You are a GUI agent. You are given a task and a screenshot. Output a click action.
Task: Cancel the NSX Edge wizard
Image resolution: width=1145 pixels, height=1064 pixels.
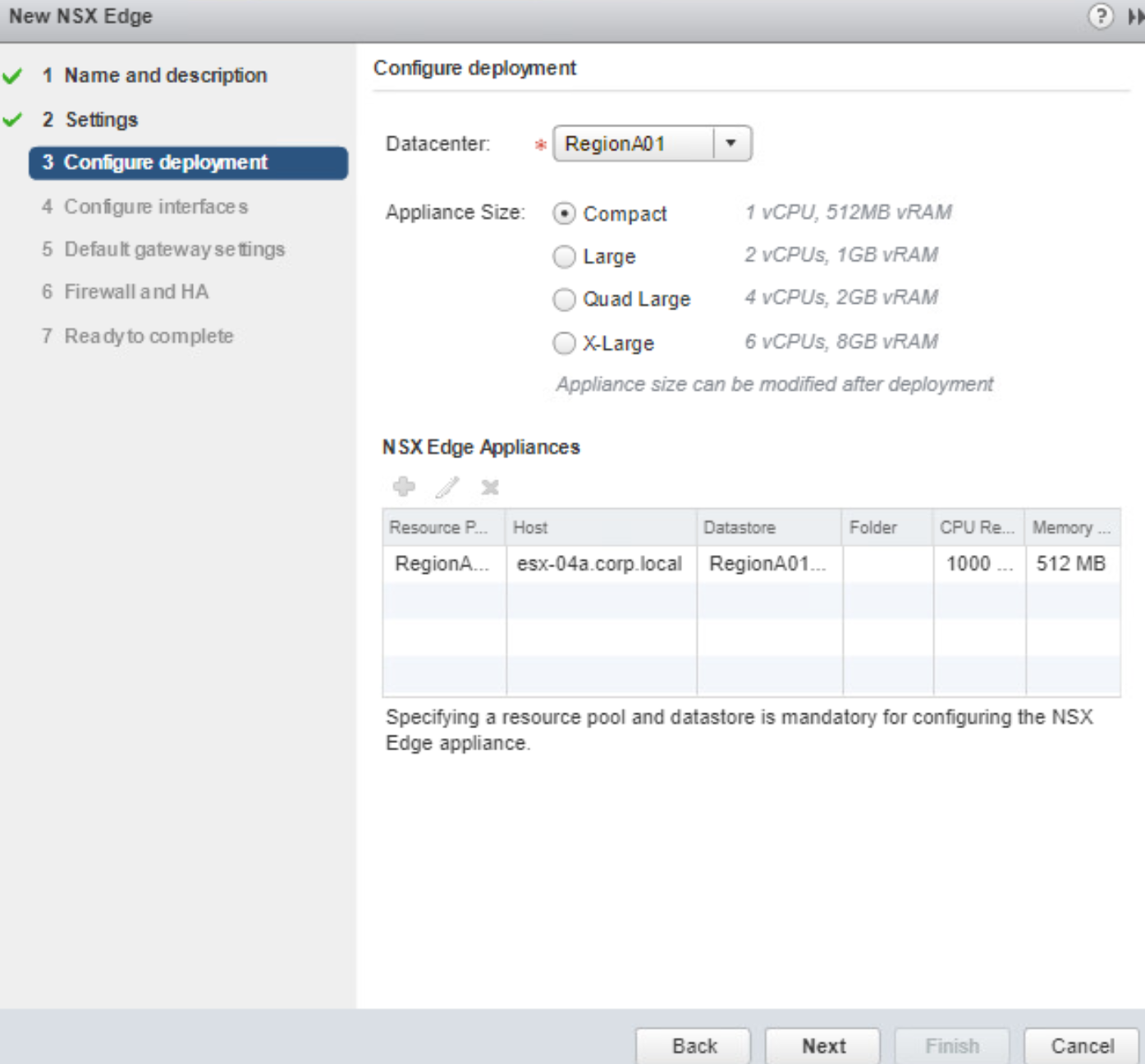click(x=1083, y=1045)
